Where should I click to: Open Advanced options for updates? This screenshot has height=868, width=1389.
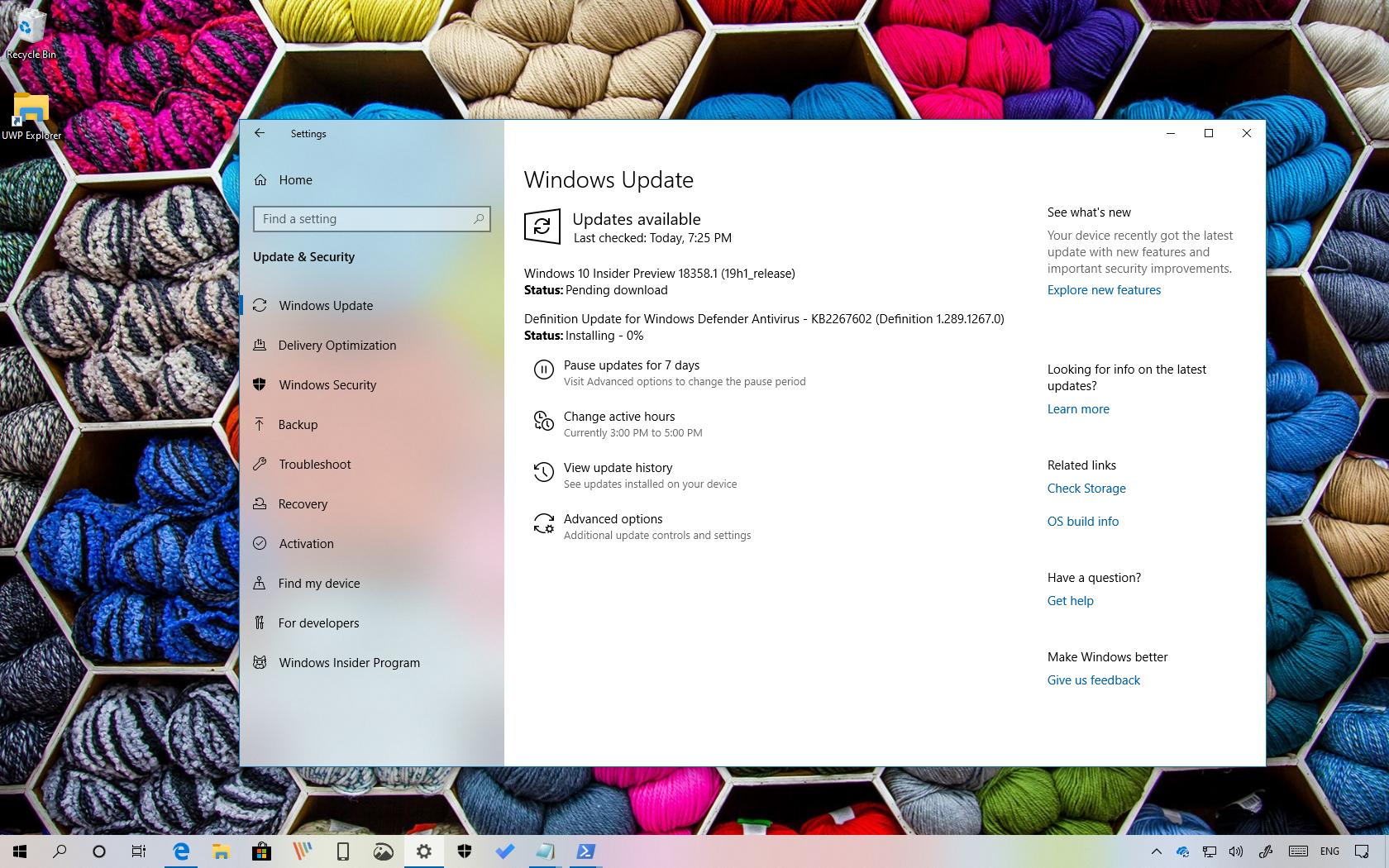[x=613, y=518]
